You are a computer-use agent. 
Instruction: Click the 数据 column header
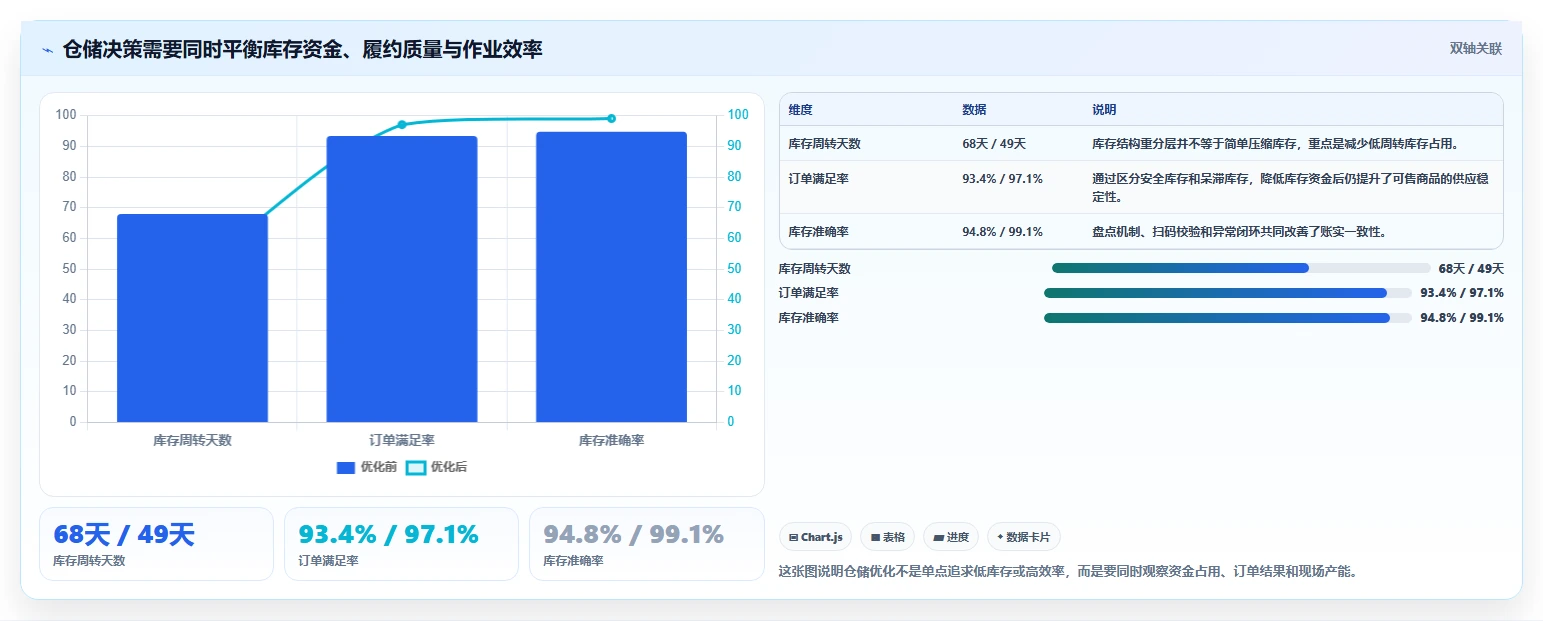[974, 110]
